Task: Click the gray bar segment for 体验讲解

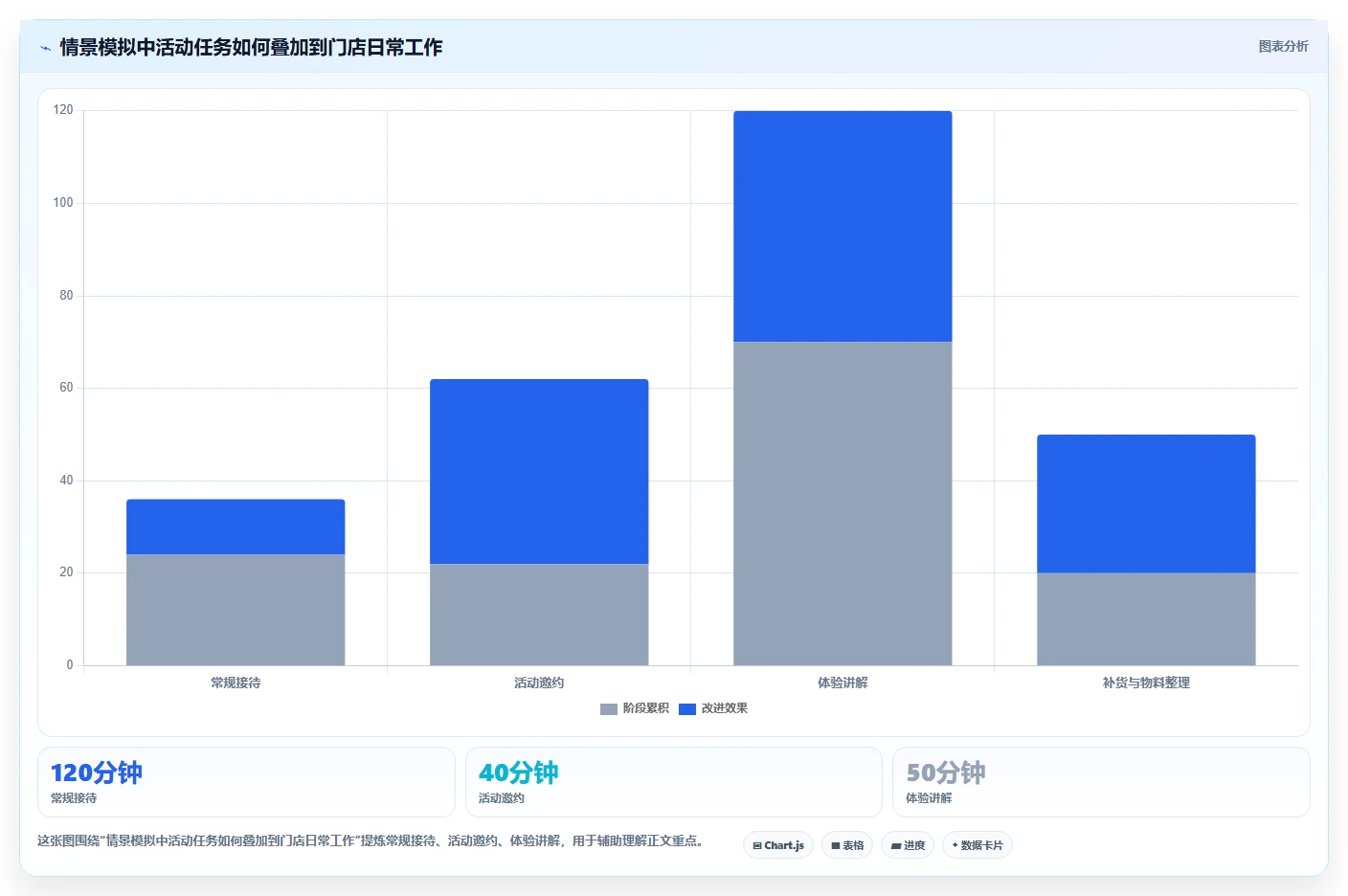Action: (842, 504)
